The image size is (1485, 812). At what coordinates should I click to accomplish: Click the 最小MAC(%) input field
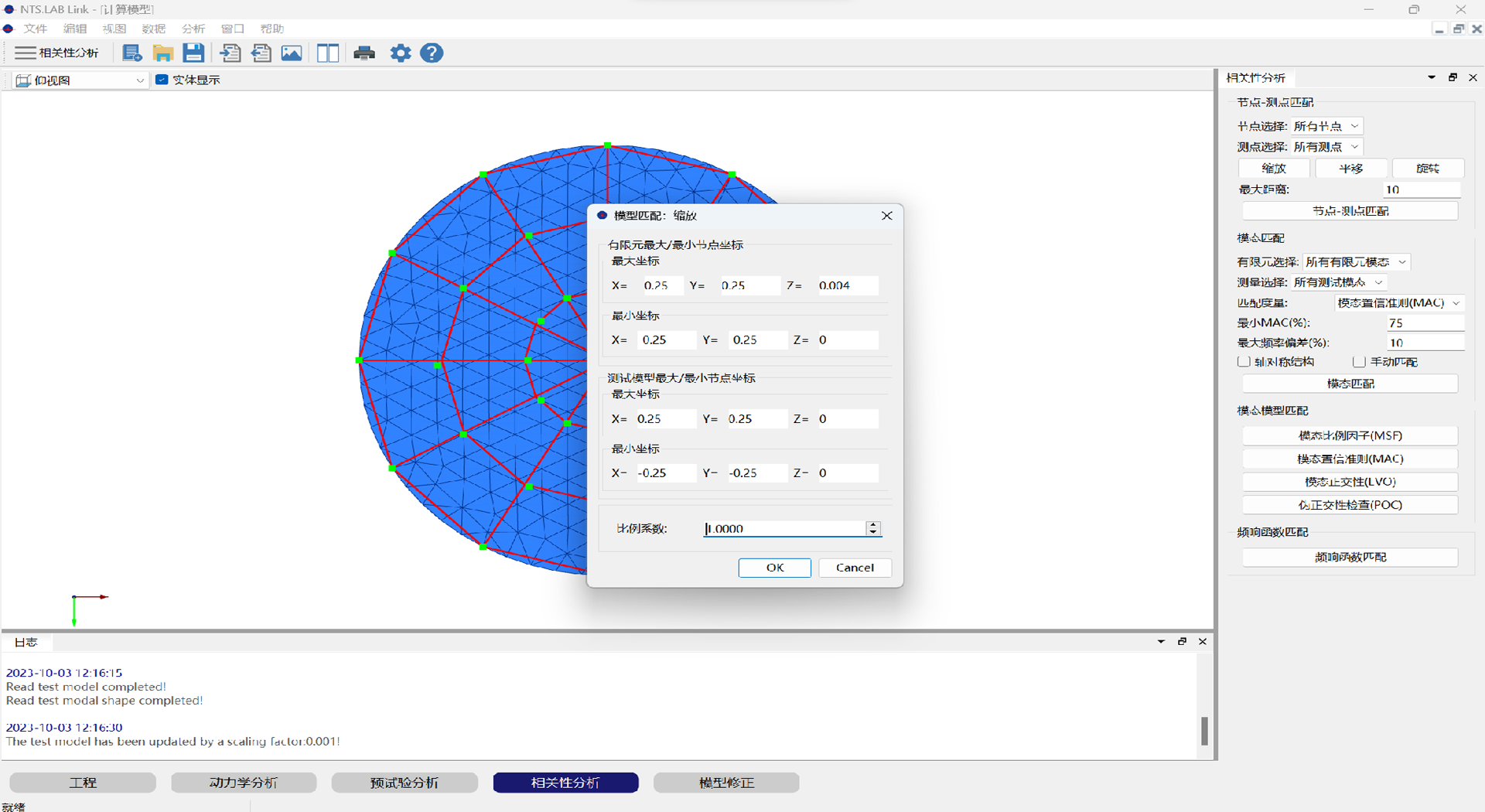pyautogui.click(x=1425, y=323)
